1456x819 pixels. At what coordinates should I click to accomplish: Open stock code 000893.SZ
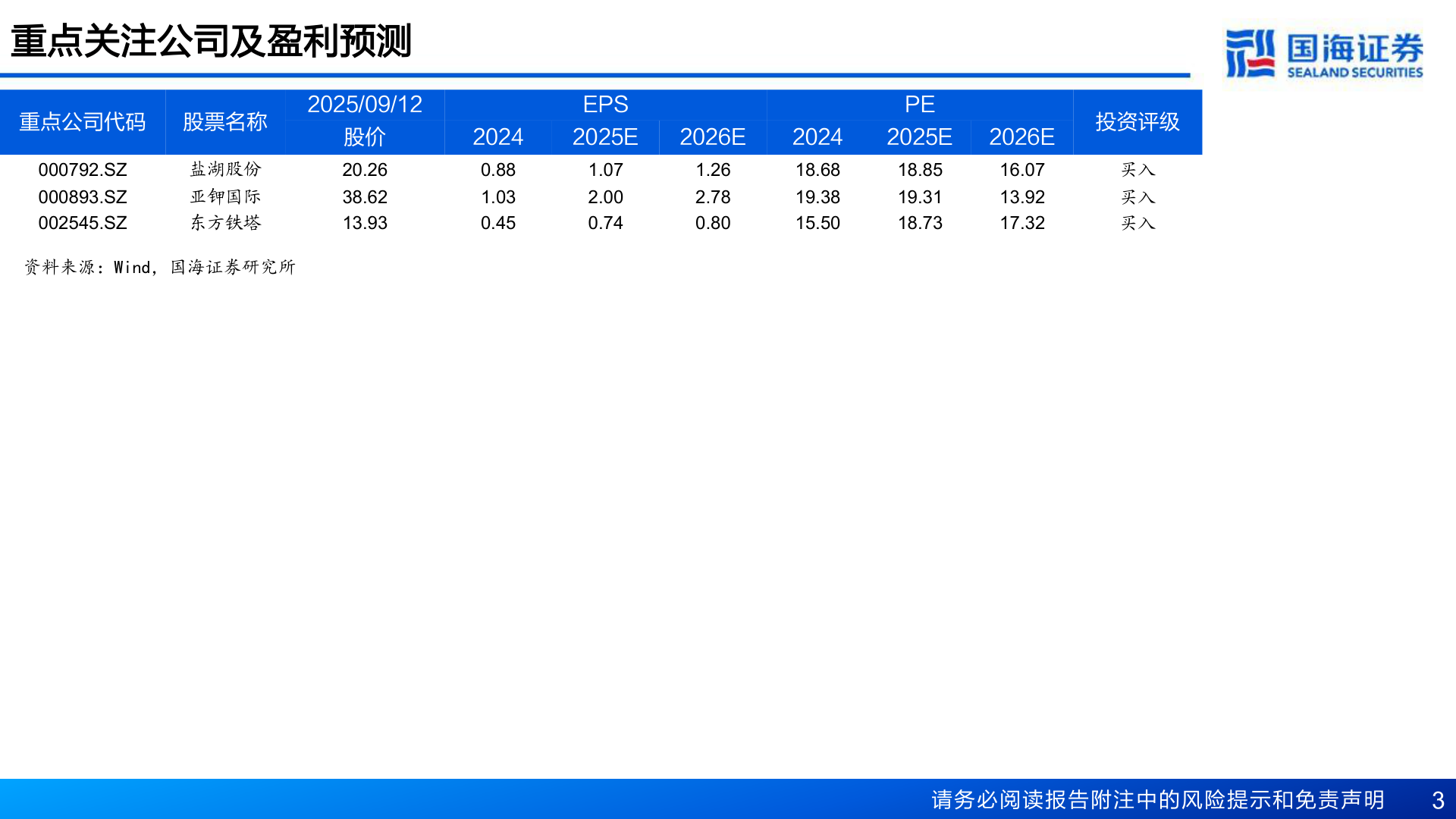tap(83, 196)
